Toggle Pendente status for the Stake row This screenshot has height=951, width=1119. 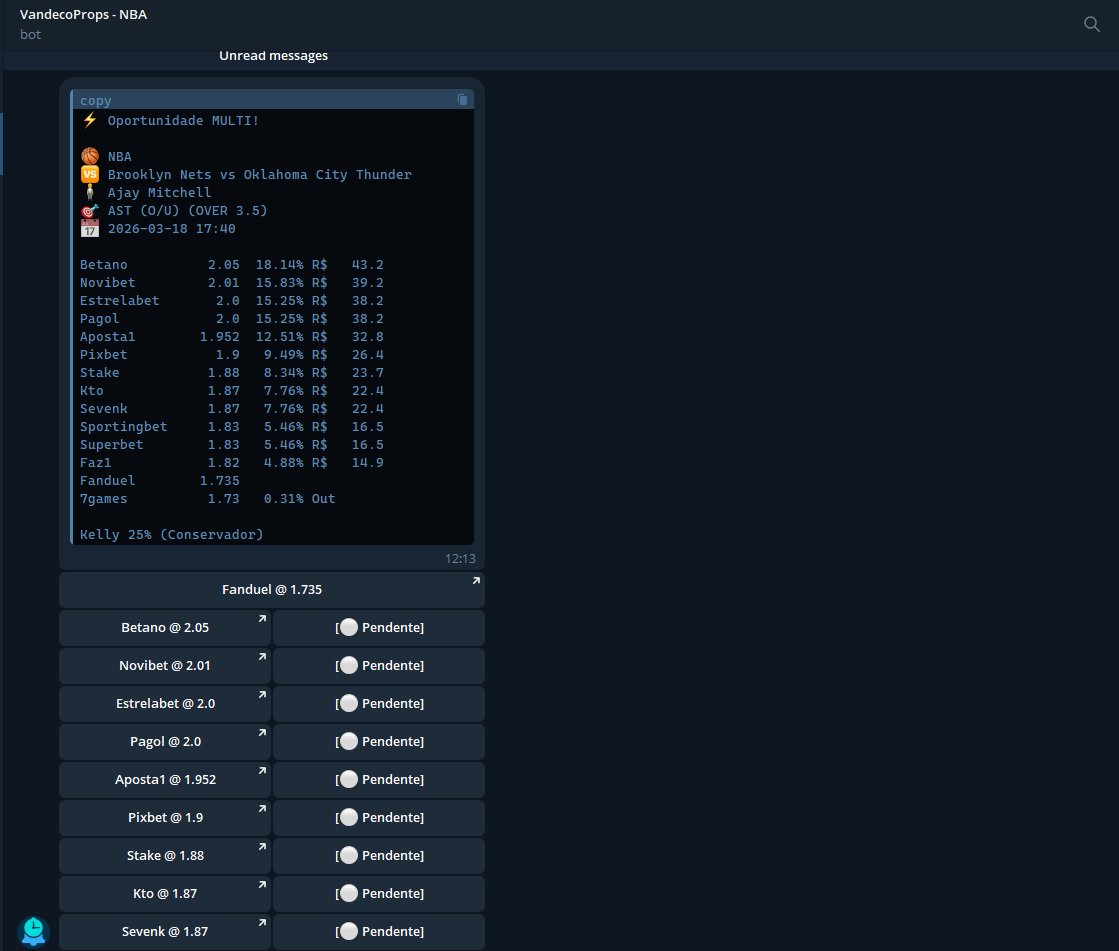379,855
